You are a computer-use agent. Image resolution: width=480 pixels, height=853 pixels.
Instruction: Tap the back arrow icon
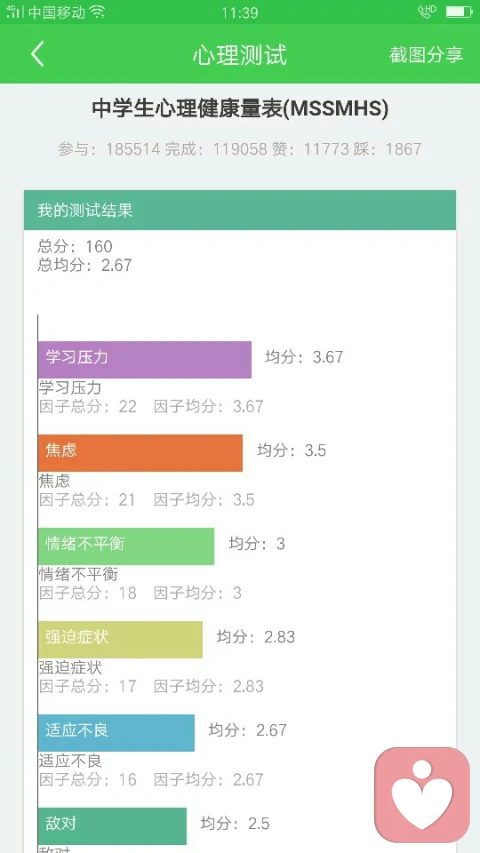[37, 54]
